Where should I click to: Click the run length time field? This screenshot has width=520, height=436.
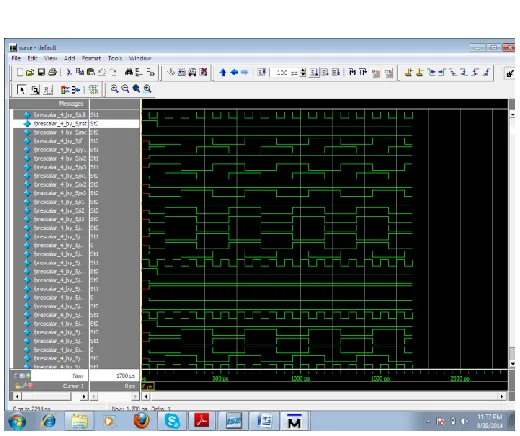(285, 72)
